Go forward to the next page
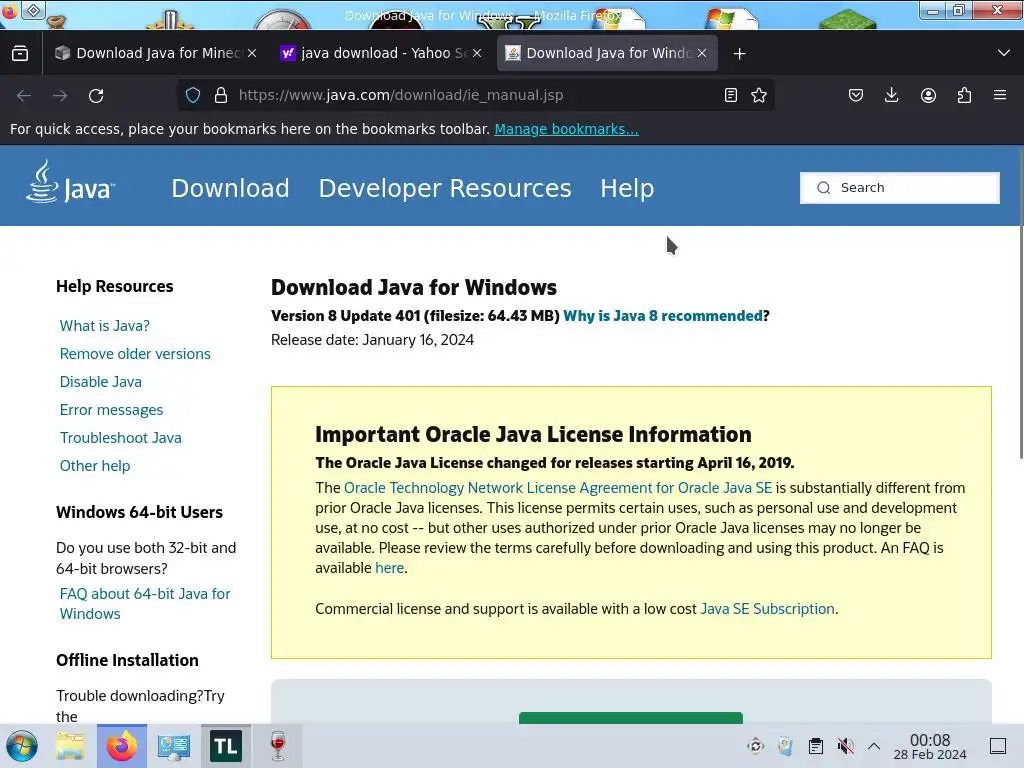This screenshot has height=768, width=1024. pos(60,95)
